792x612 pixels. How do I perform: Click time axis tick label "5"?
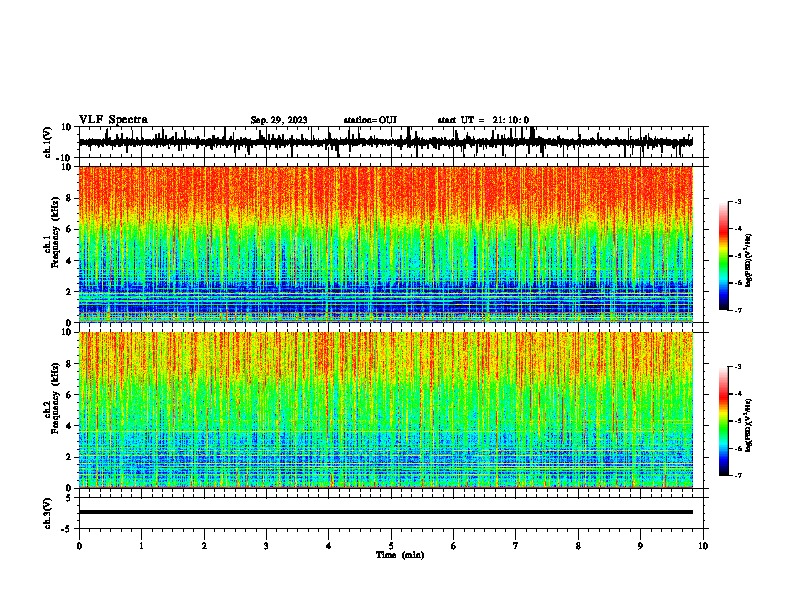point(391,546)
